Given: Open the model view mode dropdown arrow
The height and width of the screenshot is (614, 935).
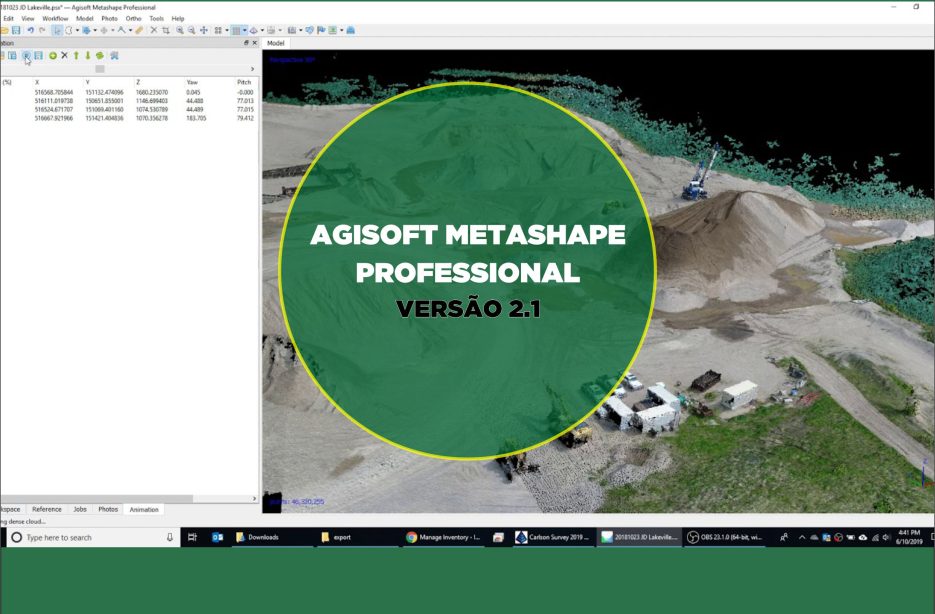Looking at the screenshot, I should [262, 30].
